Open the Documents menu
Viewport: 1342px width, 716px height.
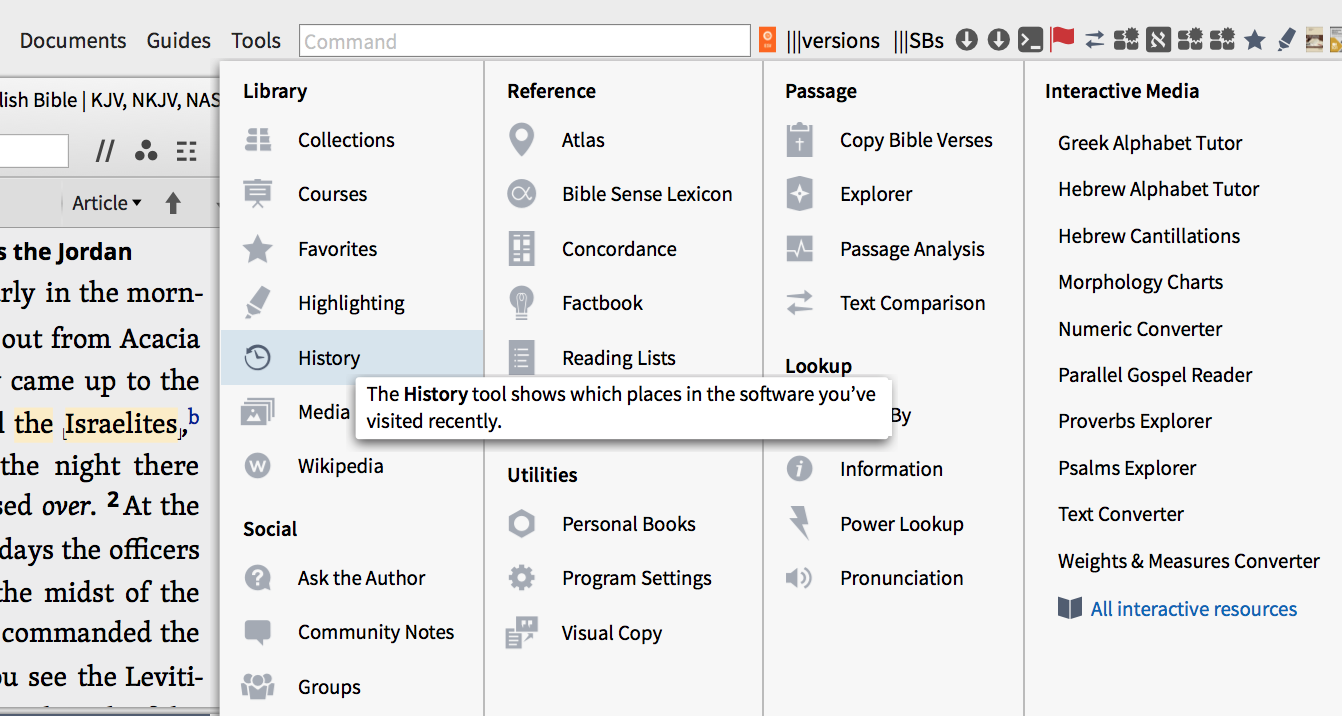coord(73,41)
